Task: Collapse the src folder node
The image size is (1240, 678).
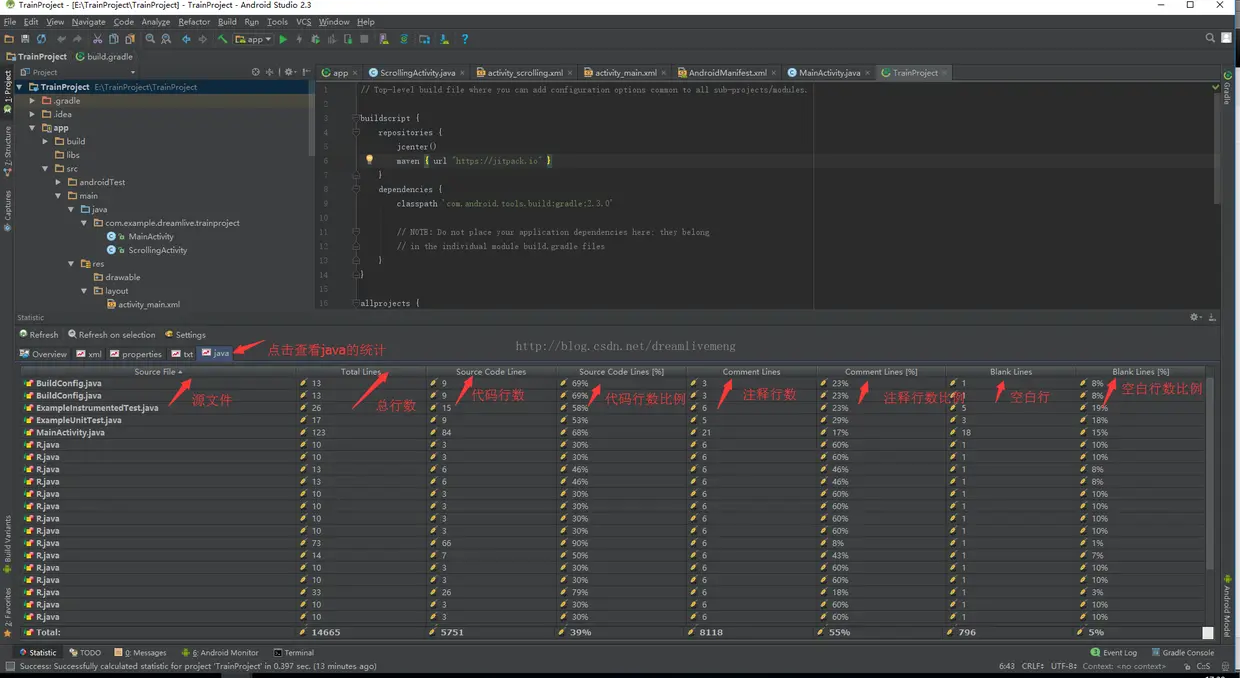Action: [45, 169]
